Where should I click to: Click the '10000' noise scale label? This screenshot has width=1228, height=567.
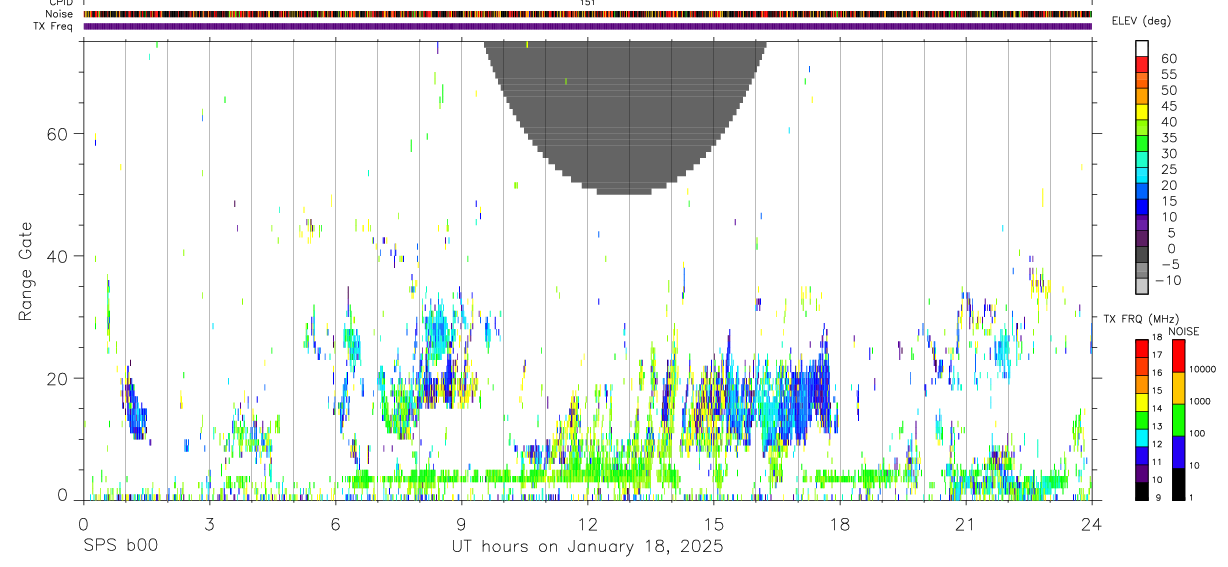tap(1202, 369)
